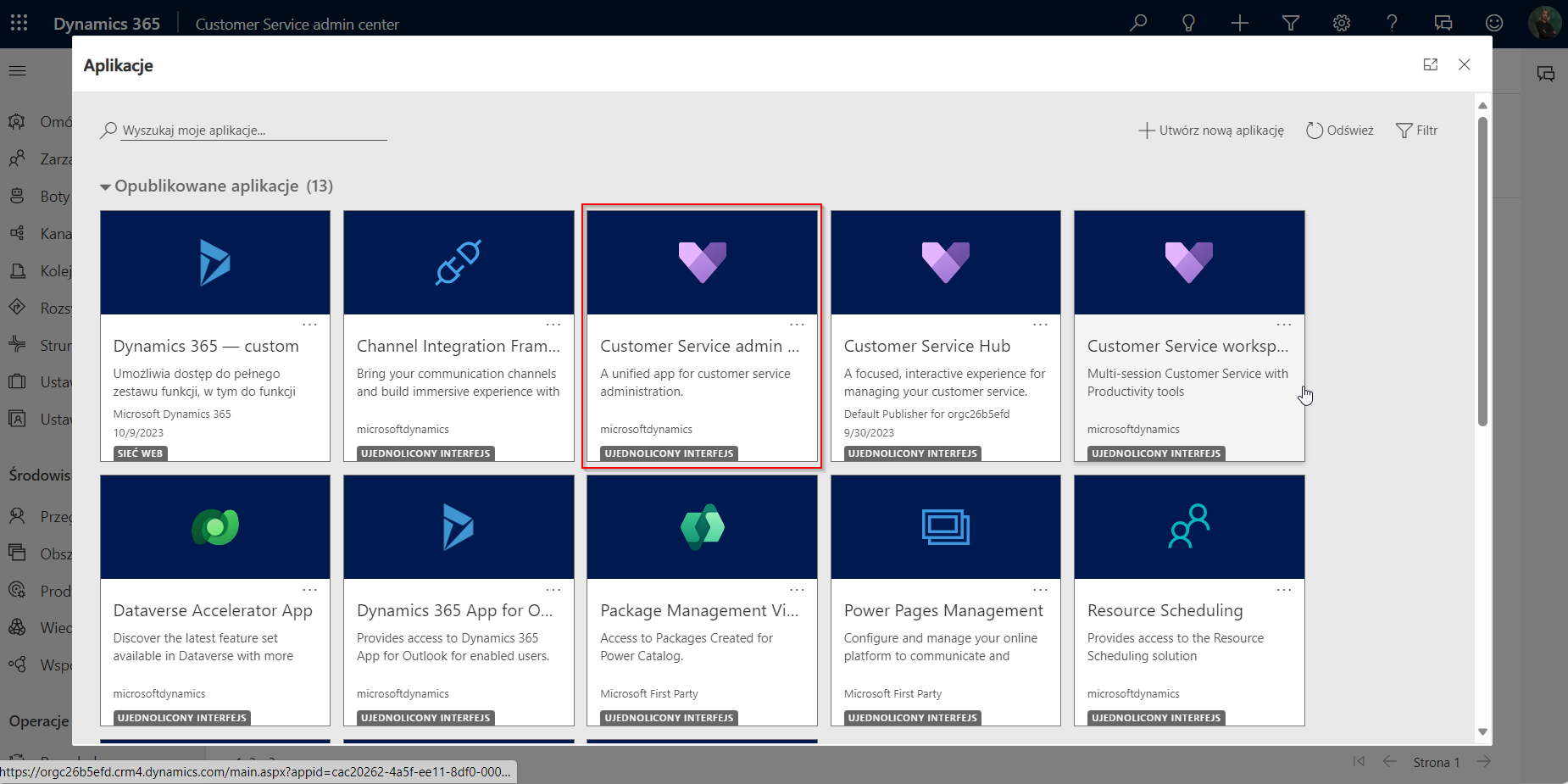Click the scrollbar down arrow in dialog
The width and height of the screenshot is (1568, 784).
[x=1482, y=731]
